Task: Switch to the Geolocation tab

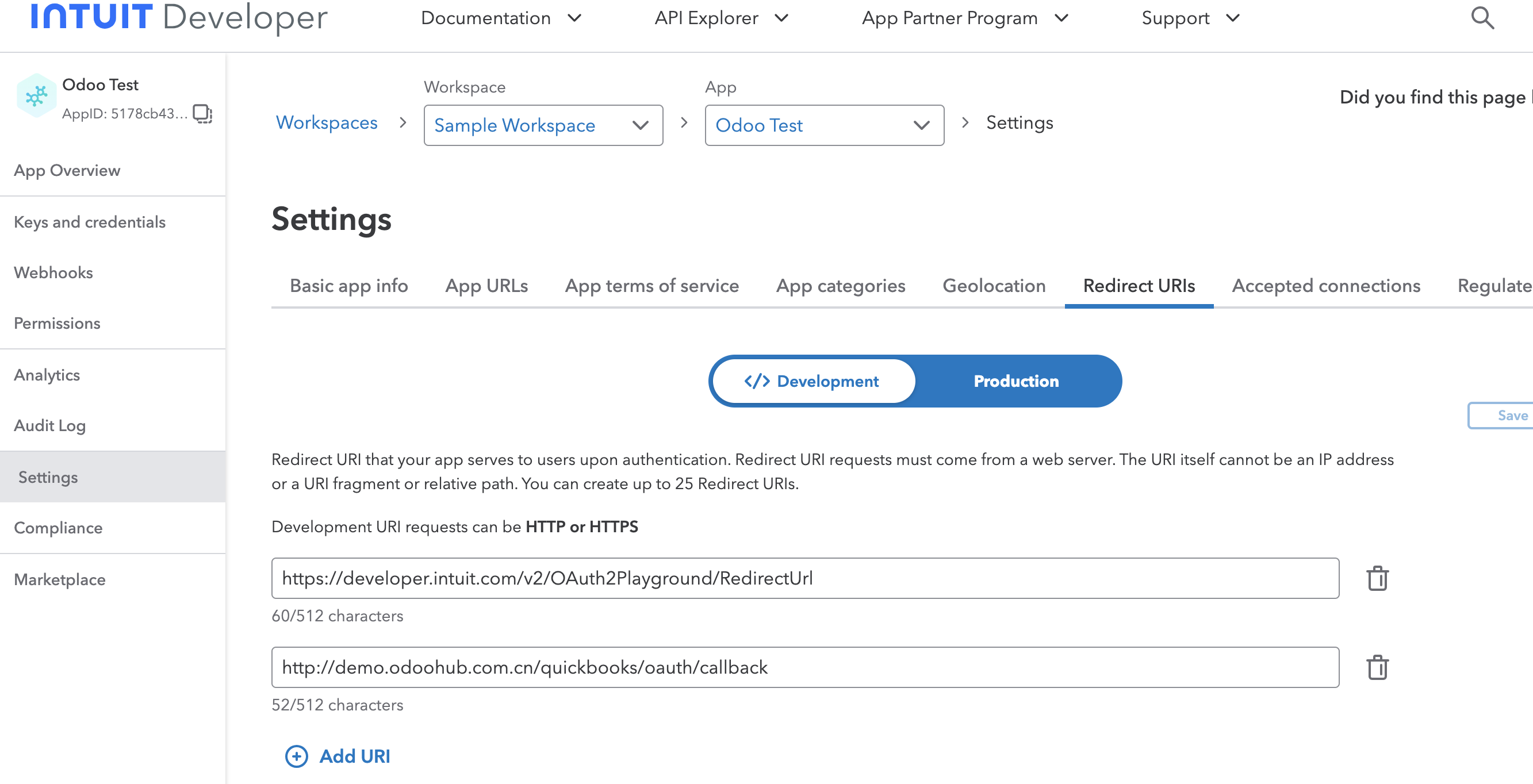Action: tap(994, 286)
